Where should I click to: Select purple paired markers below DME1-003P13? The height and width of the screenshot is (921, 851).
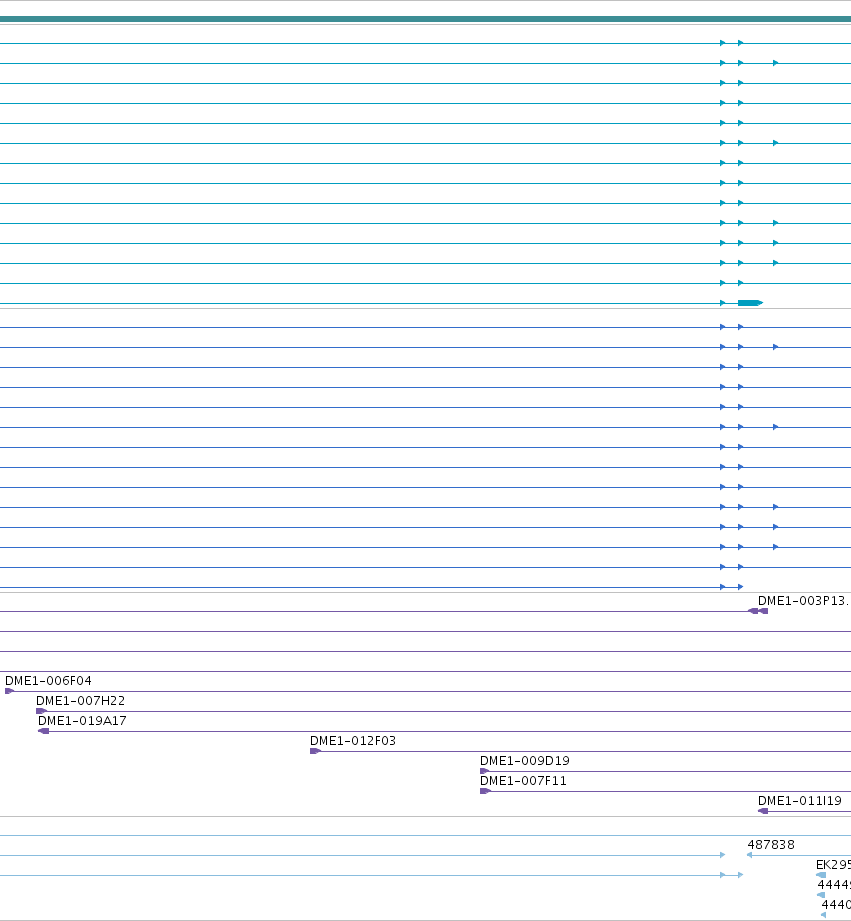coord(758,611)
